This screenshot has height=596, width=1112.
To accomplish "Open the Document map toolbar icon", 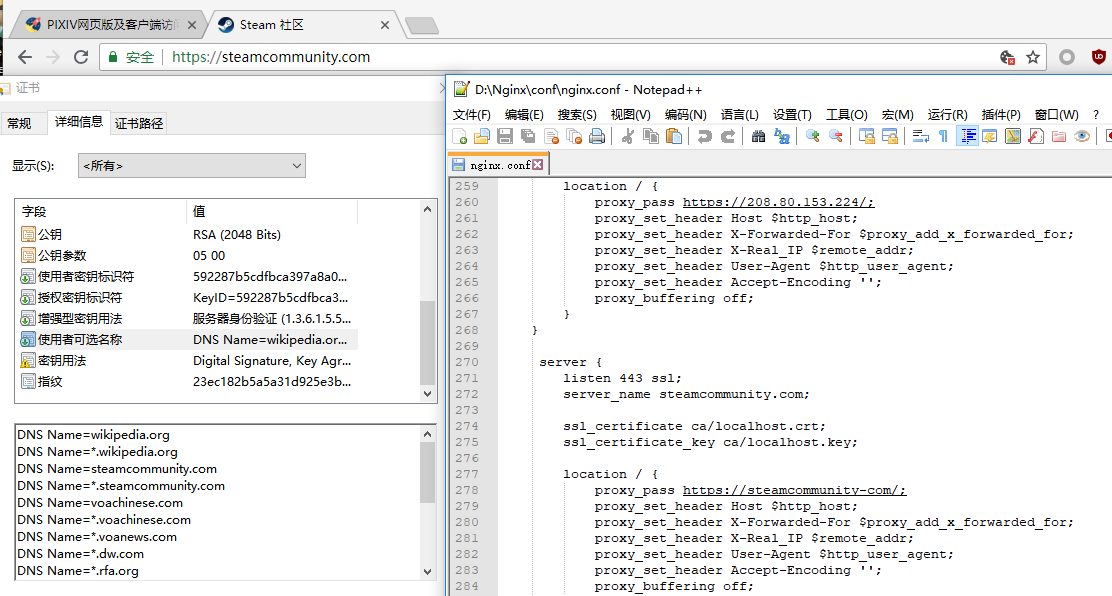I will [x=1013, y=136].
